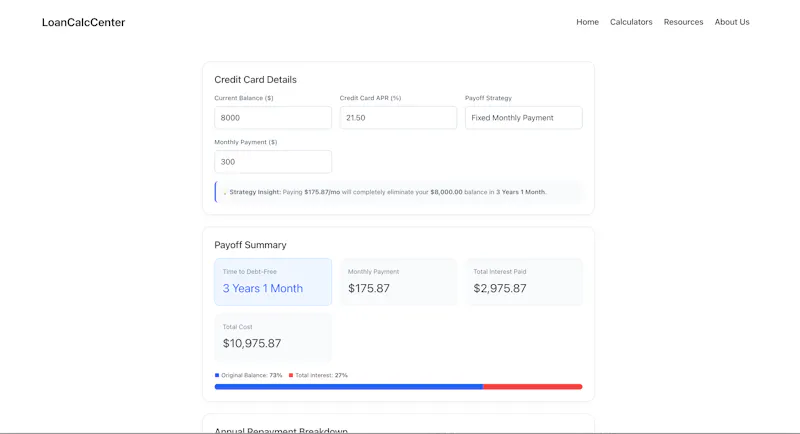Open the Calculators menu item
The height and width of the screenshot is (434, 800).
[631, 22]
